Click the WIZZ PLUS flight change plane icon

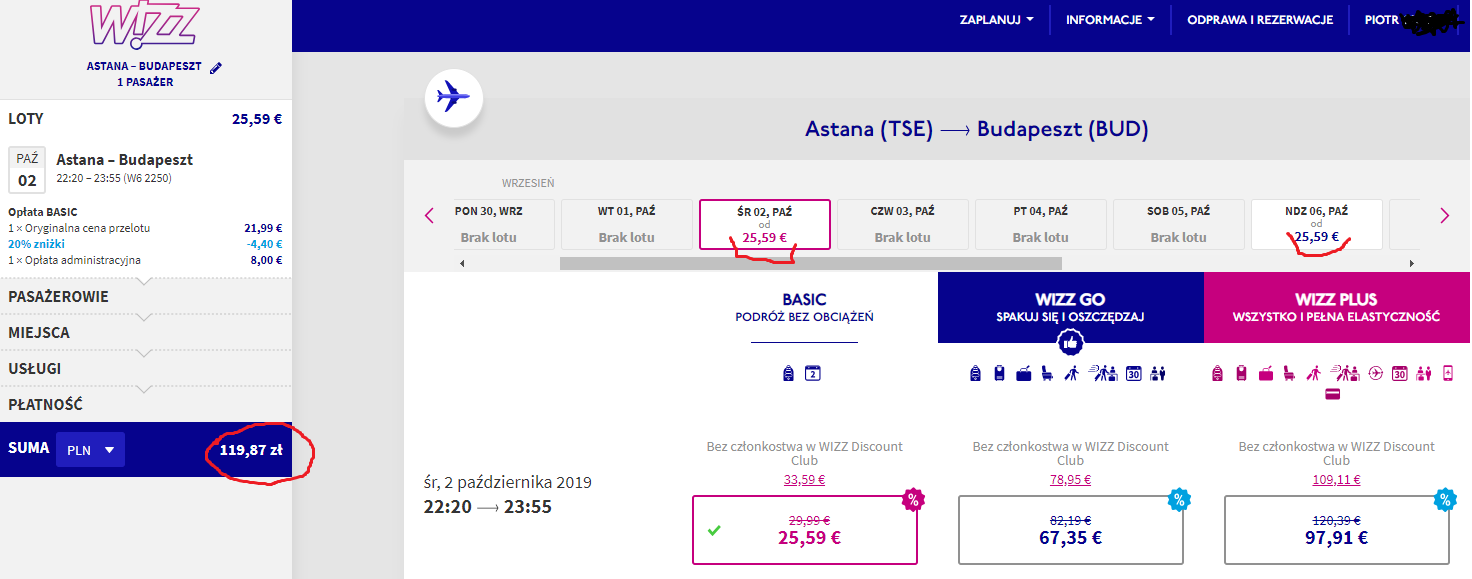(x=1375, y=373)
